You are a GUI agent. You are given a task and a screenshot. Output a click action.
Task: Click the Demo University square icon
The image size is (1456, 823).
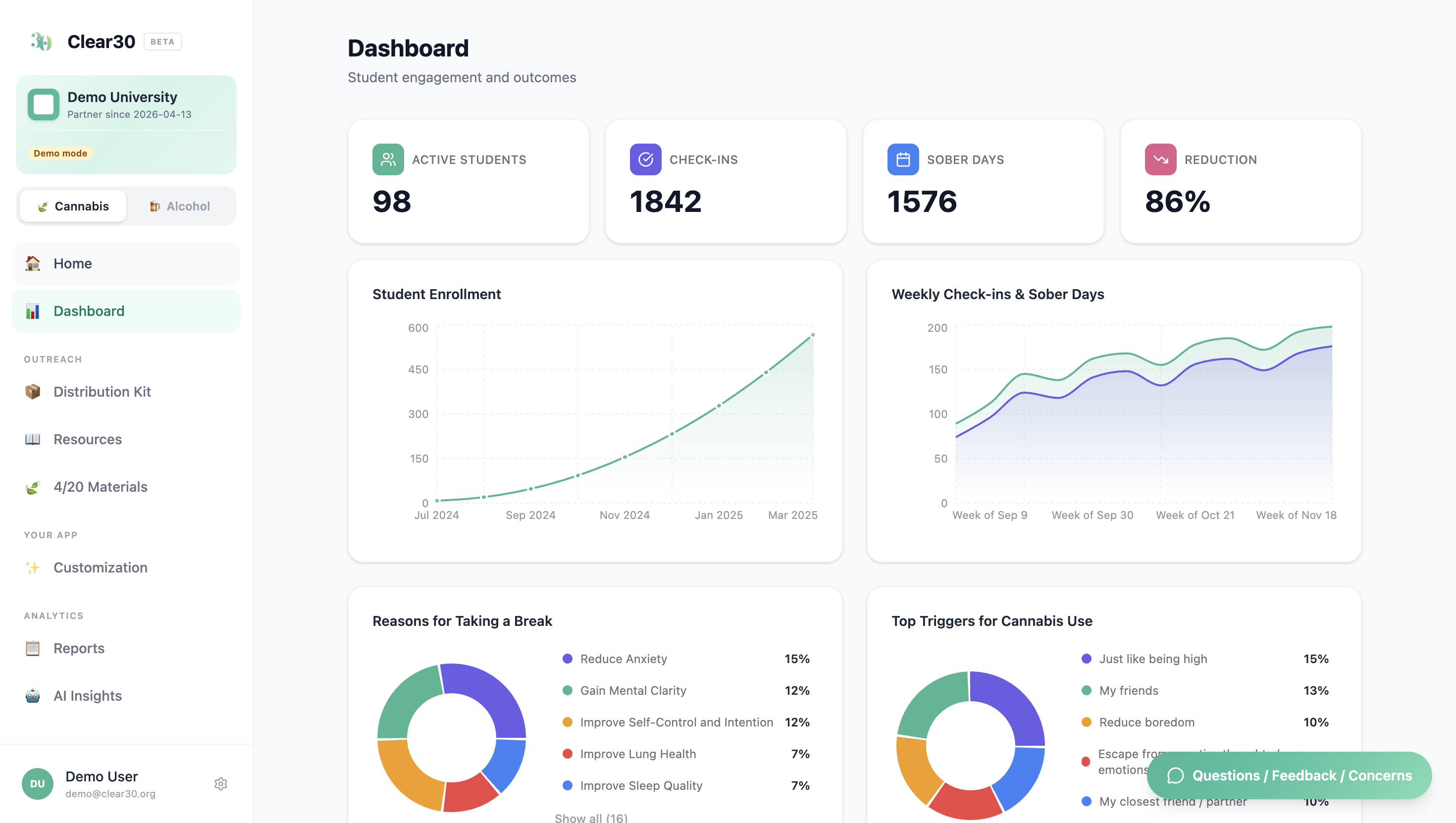[x=44, y=104]
